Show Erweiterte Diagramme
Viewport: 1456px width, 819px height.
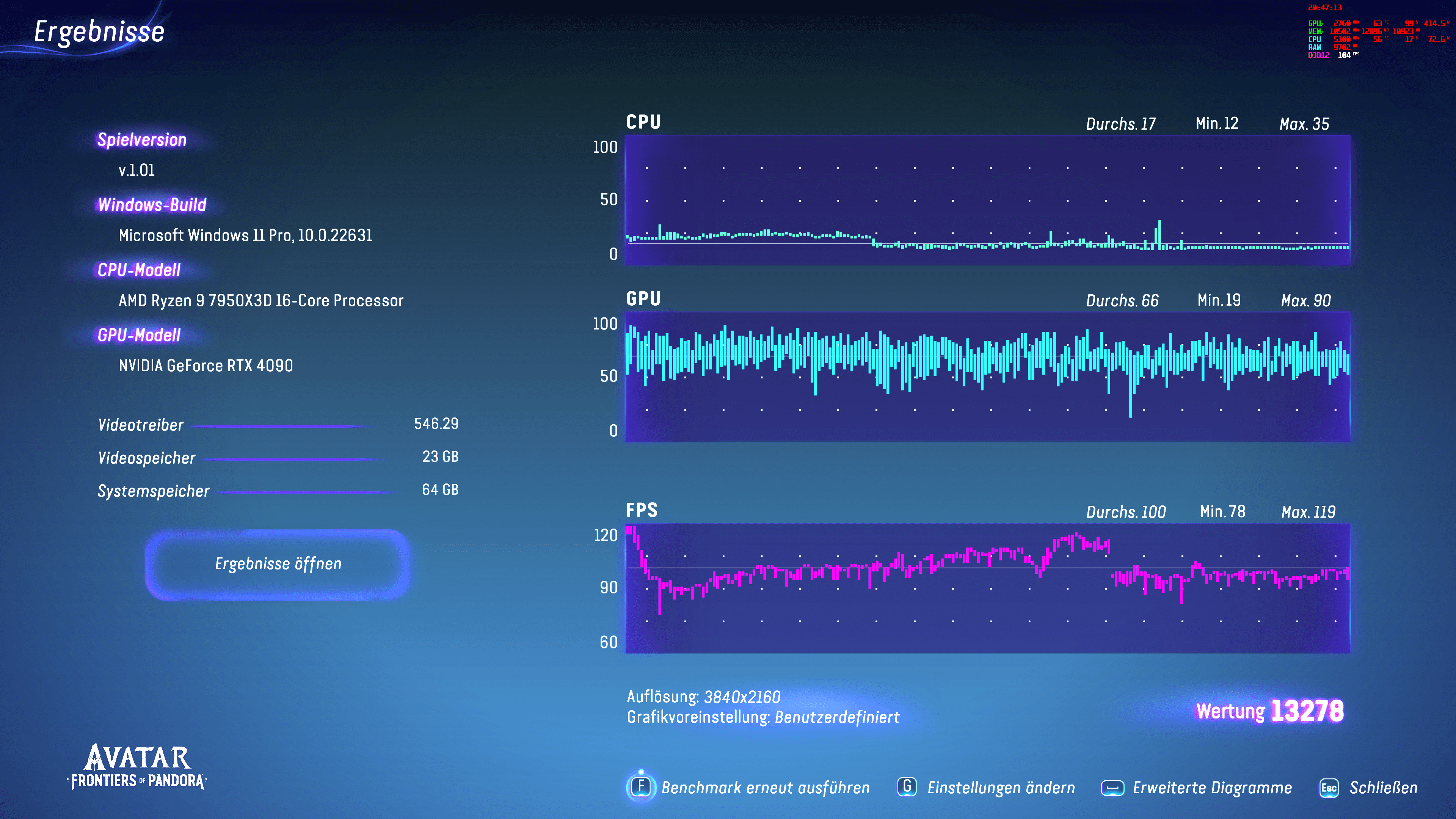pyautogui.click(x=1212, y=788)
